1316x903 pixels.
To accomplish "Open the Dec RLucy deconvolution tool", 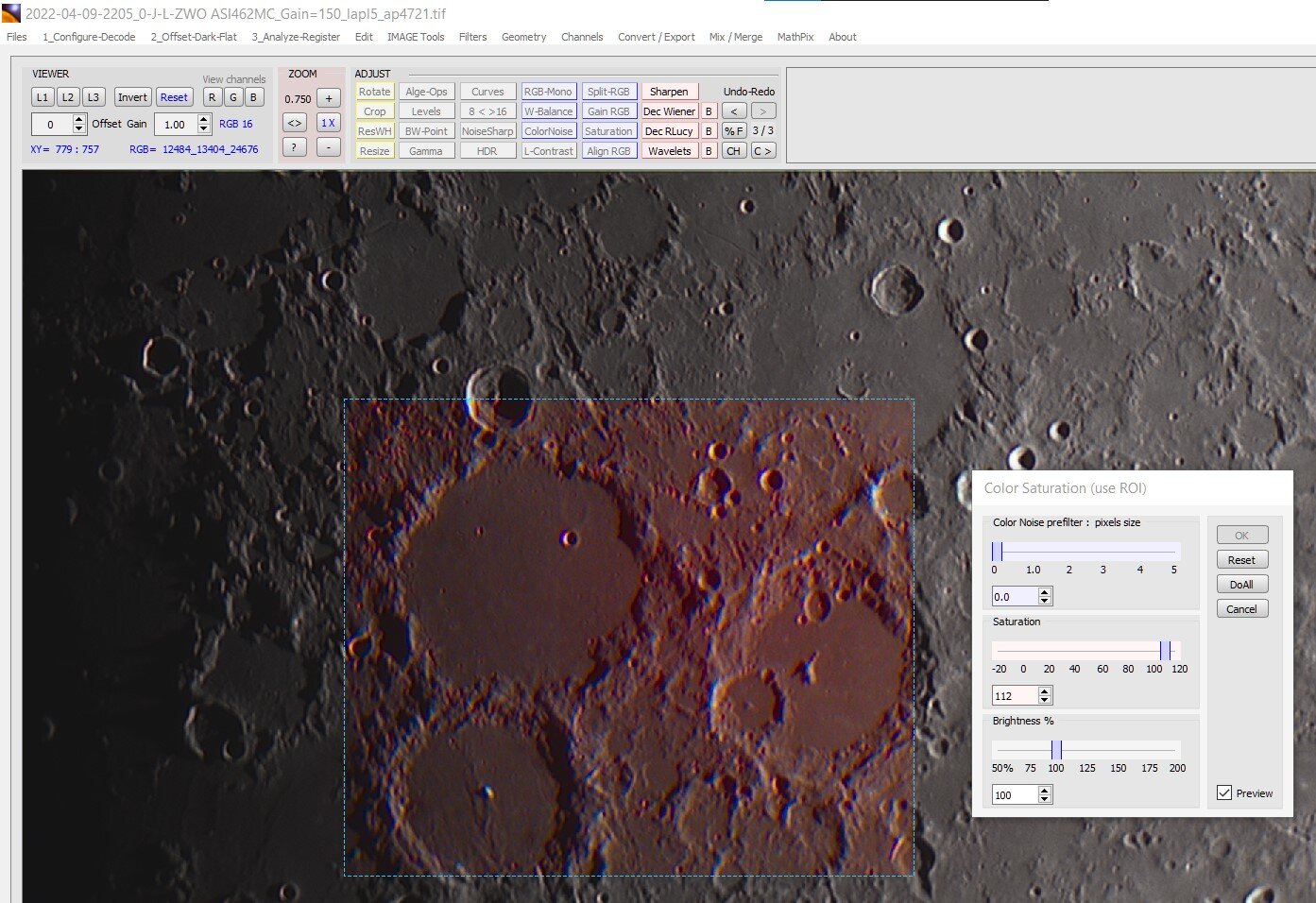I will point(669,131).
